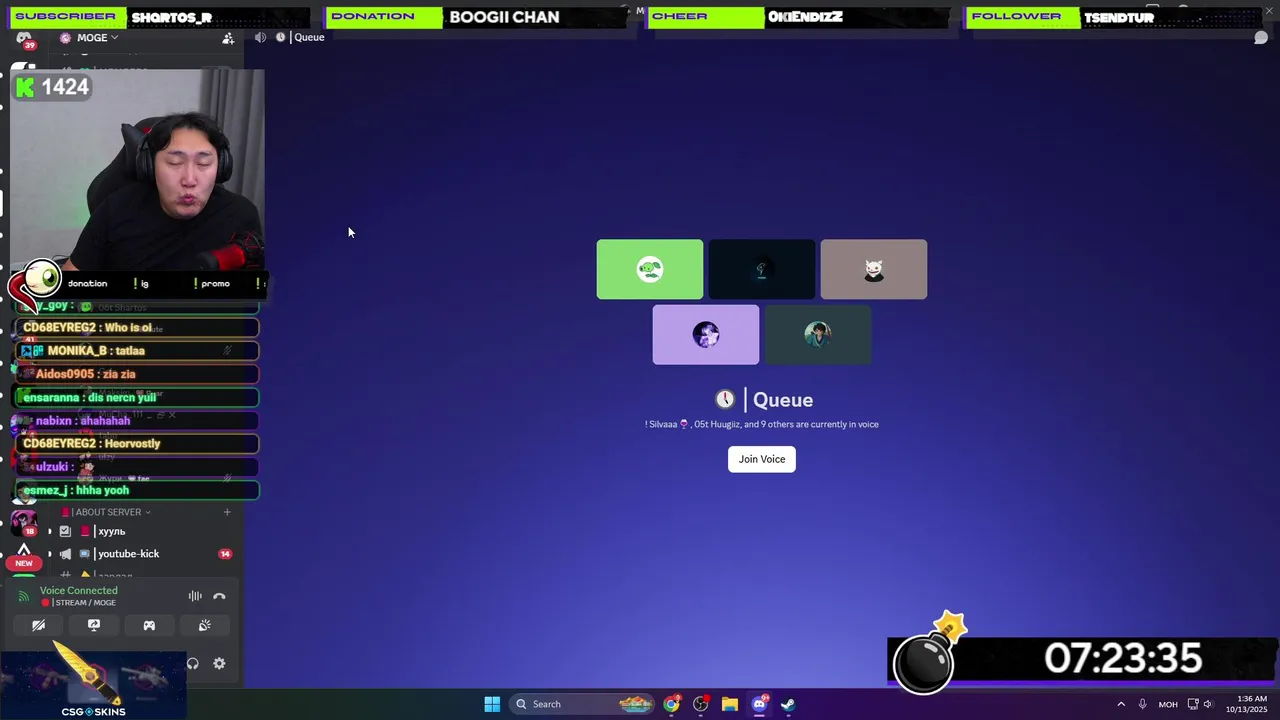Screen dimensions: 1280x720
Task: Open the Windows Start menu
Action: click(492, 704)
